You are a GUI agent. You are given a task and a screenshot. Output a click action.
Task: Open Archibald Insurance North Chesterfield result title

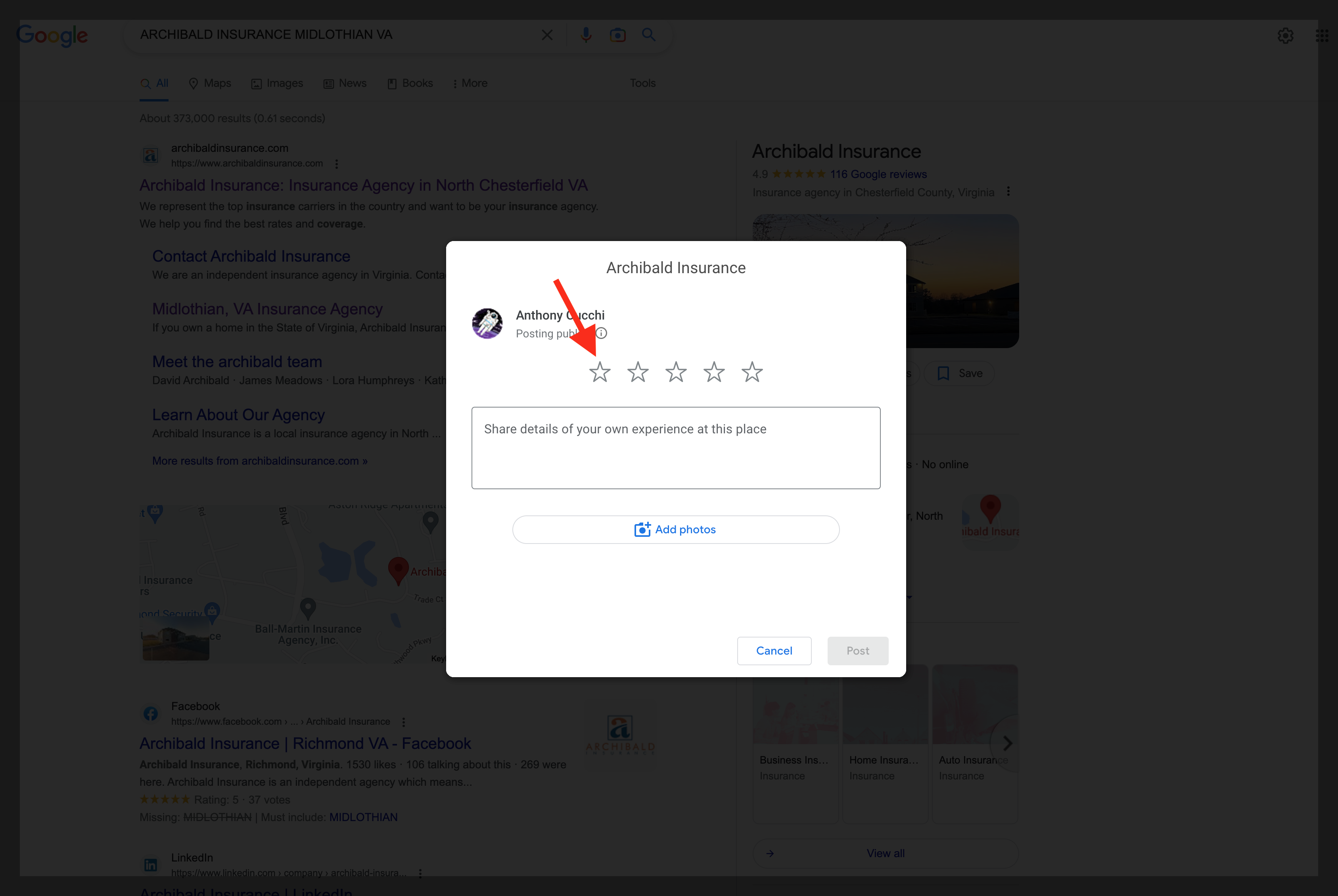click(364, 185)
